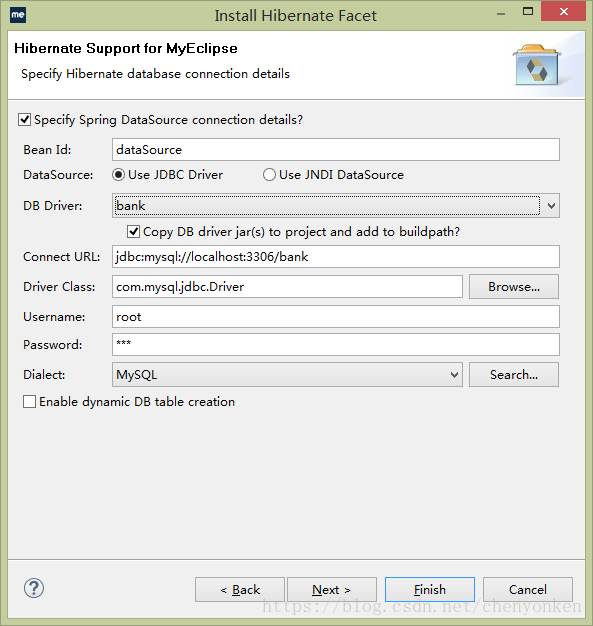Expand the Dialect MySQL dropdown
593x626 pixels.
287,374
